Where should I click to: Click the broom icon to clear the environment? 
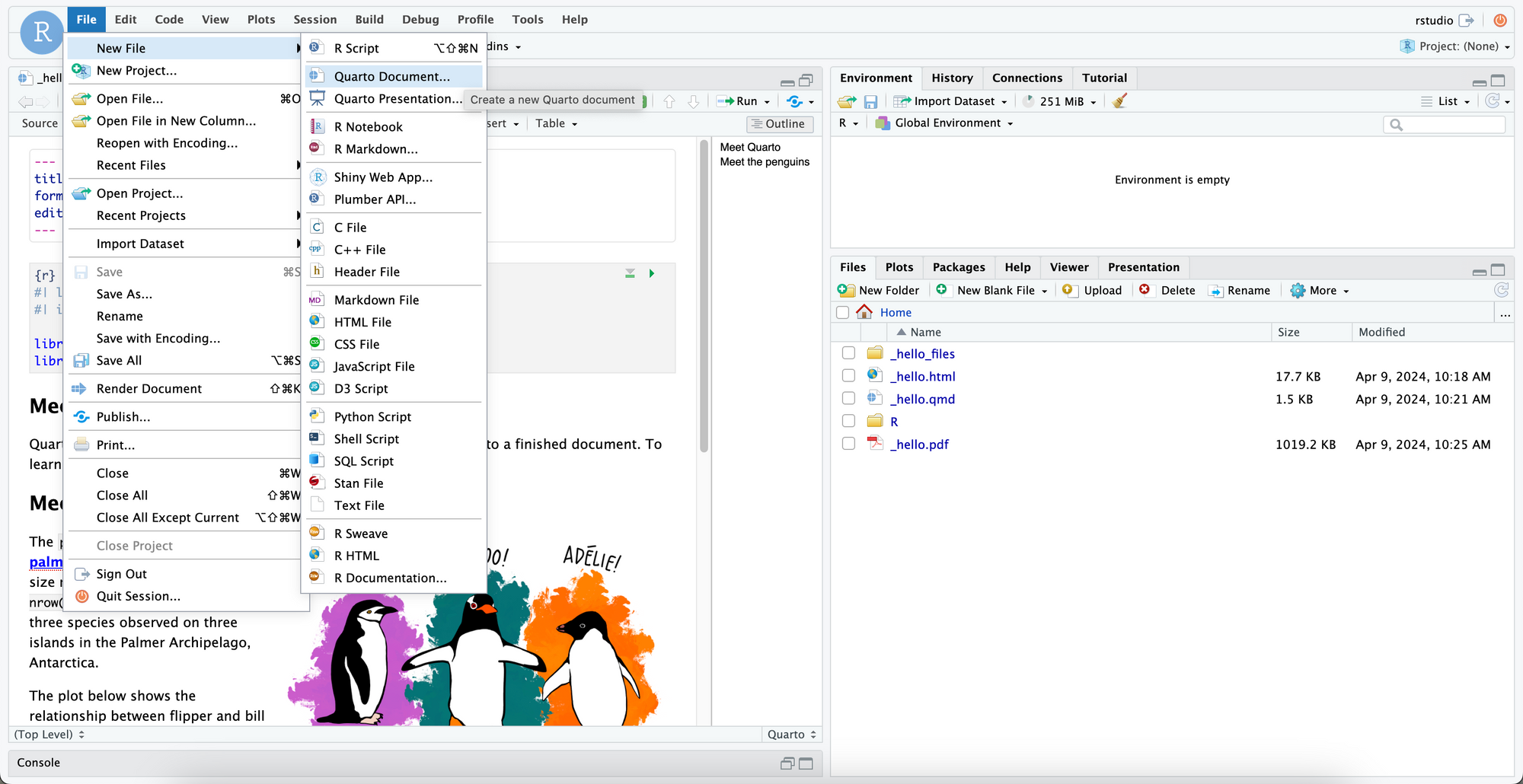click(x=1119, y=101)
